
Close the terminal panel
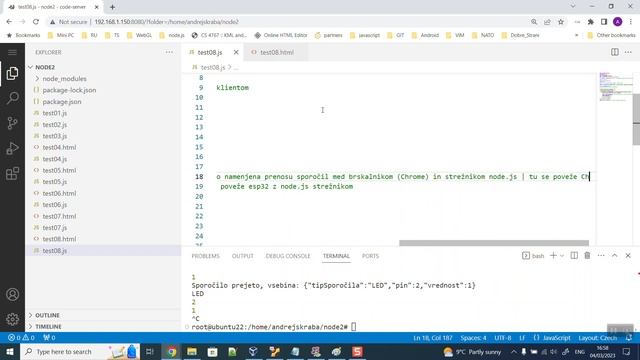point(628,256)
